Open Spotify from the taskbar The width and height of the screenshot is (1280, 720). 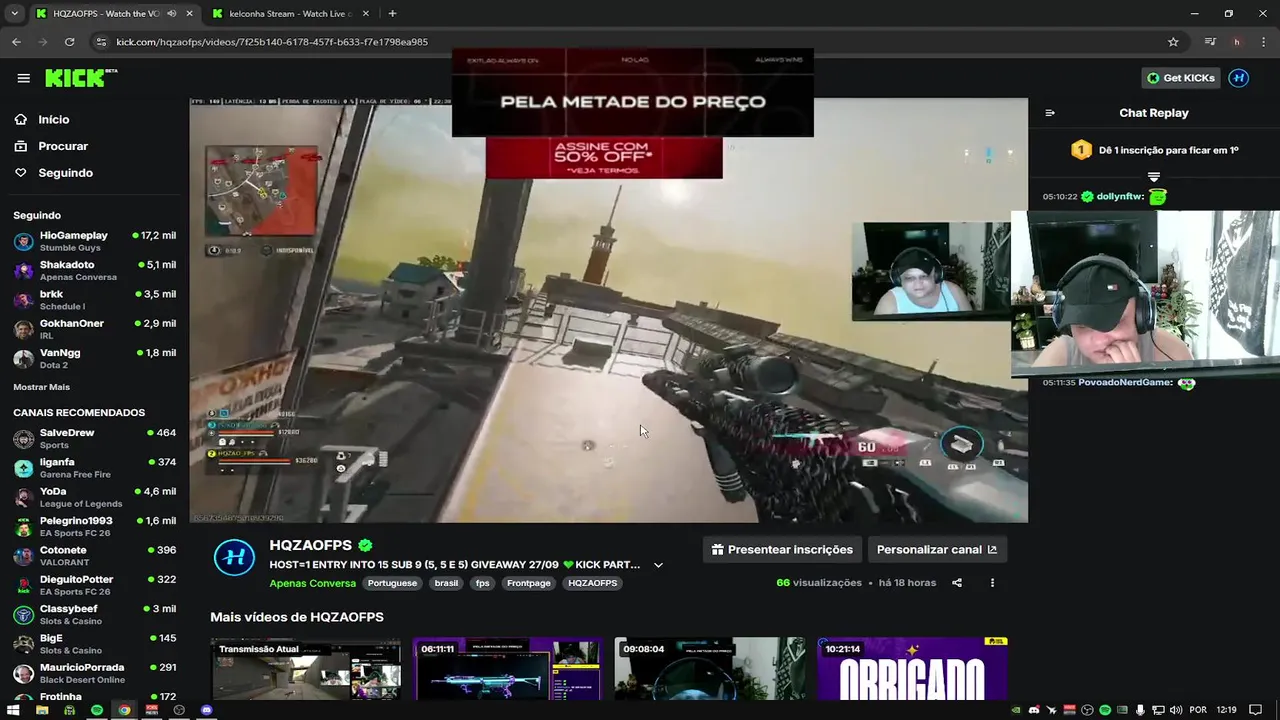(97, 710)
